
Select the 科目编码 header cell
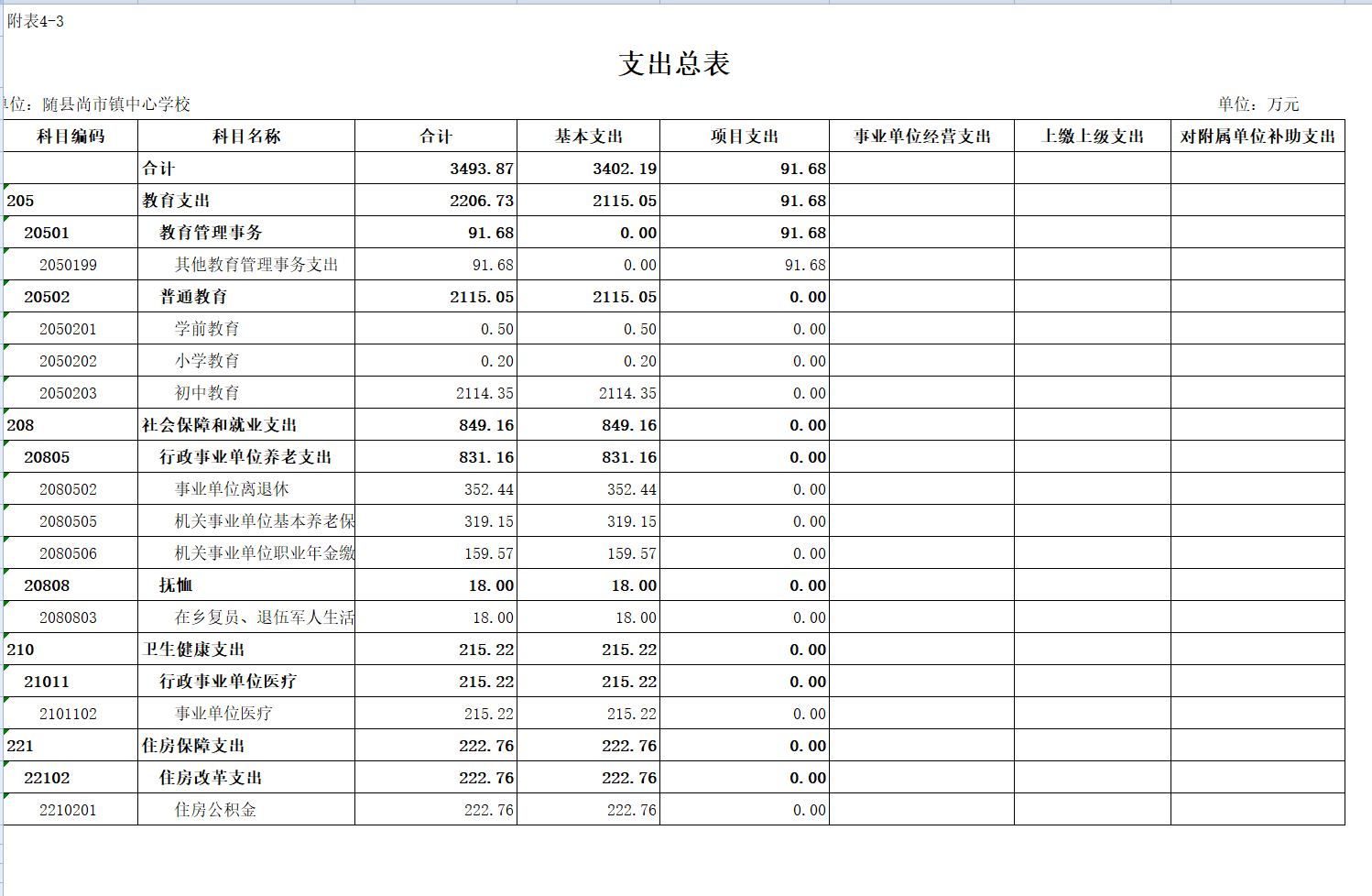71,137
